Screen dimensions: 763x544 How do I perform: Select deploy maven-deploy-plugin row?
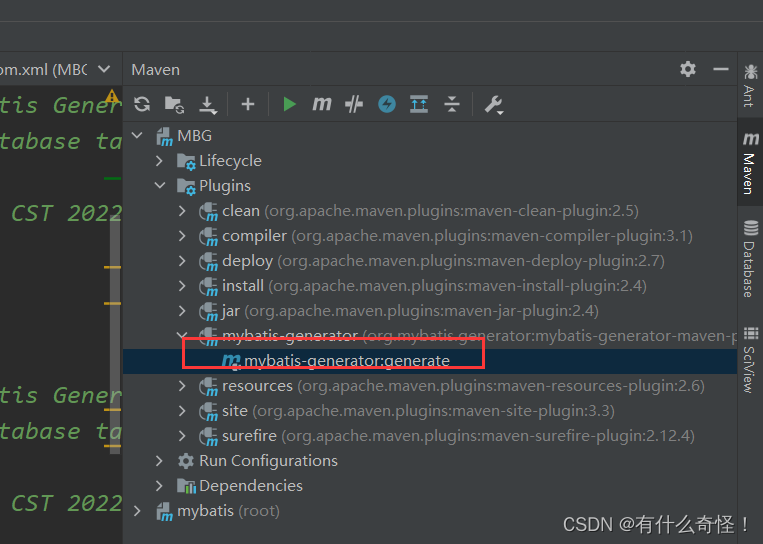430,261
